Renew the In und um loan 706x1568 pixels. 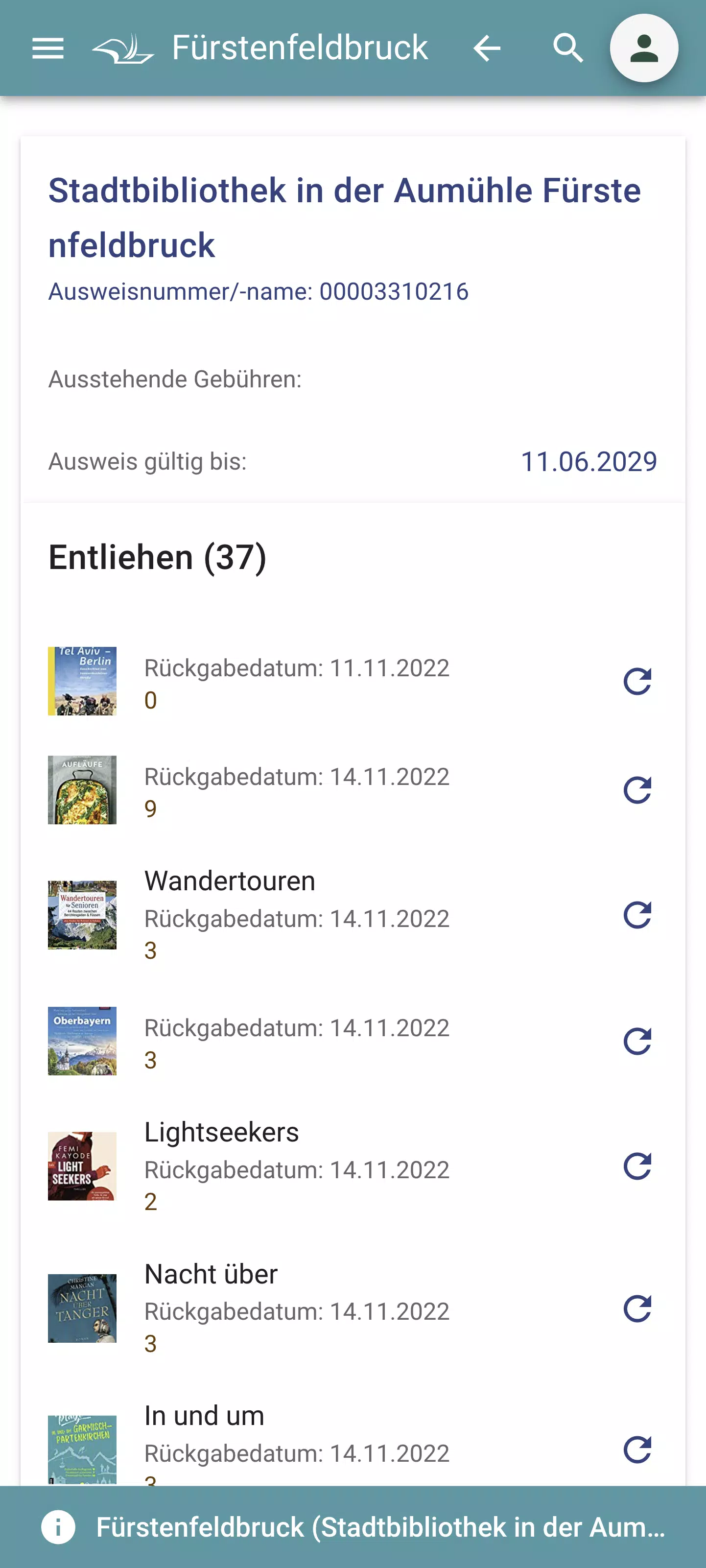point(637,1450)
